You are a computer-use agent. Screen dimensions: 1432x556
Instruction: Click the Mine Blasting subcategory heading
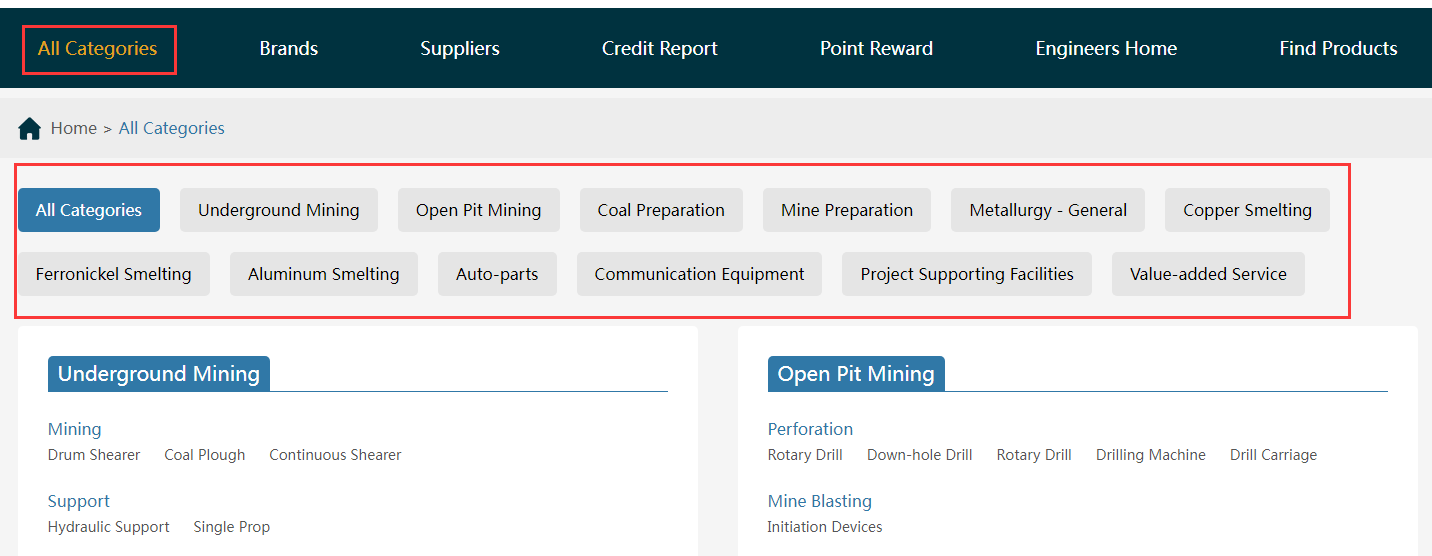coord(819,501)
